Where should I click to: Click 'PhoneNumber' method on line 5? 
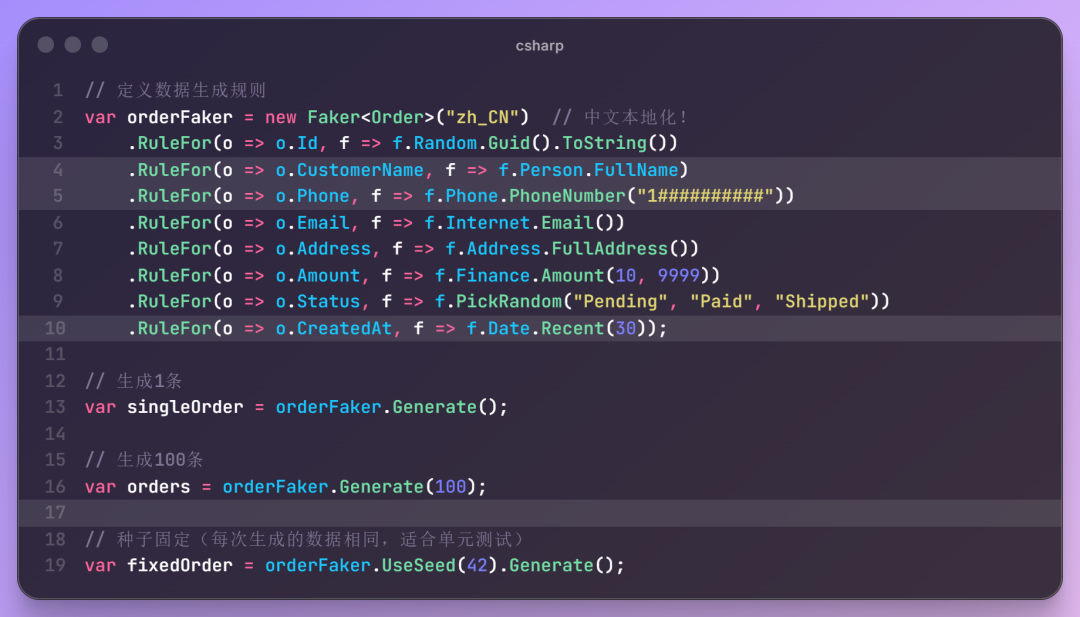[567, 196]
